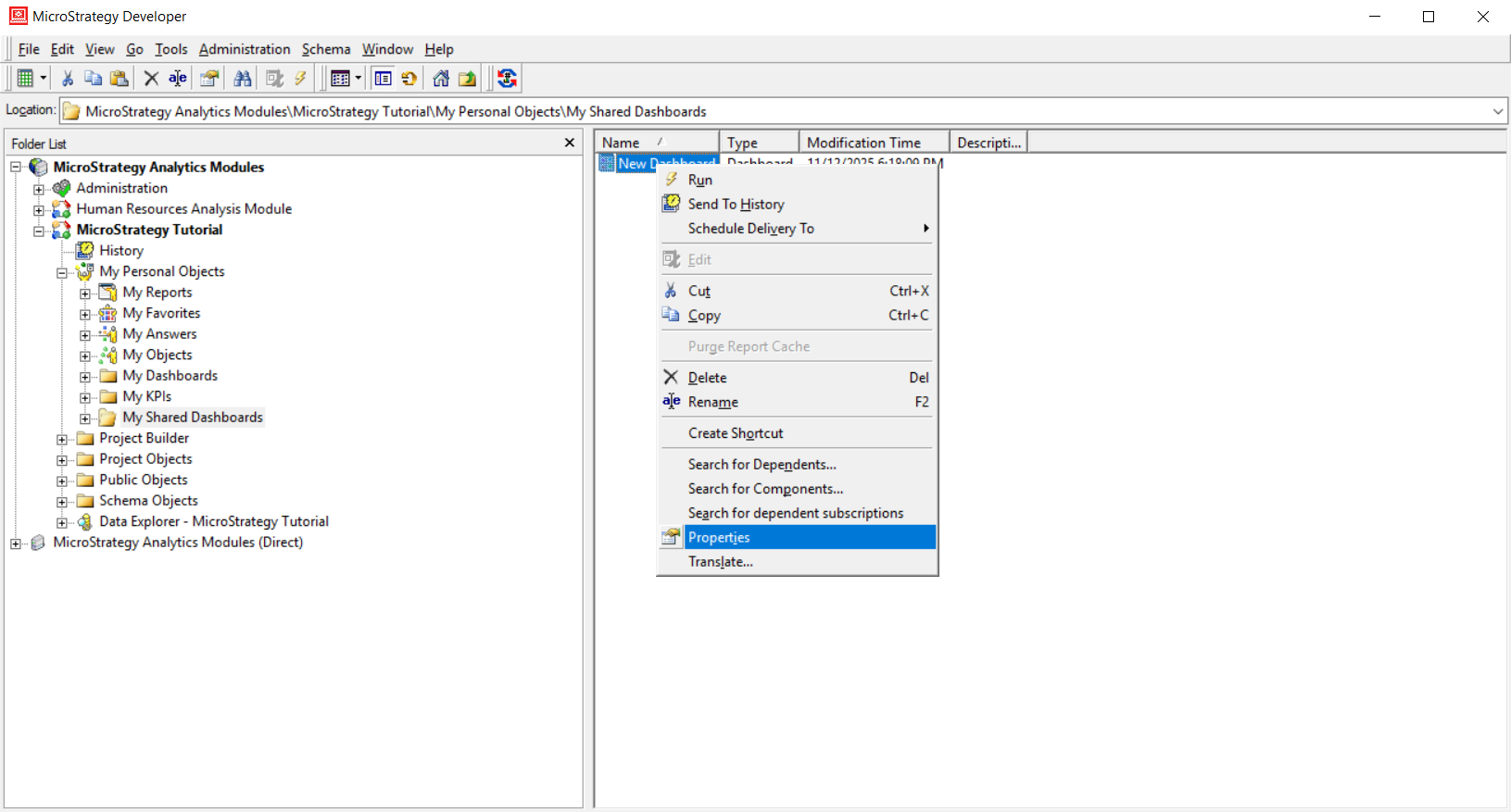Select the My Reports folder in tree
The height and width of the screenshot is (812, 1511).
157,293
